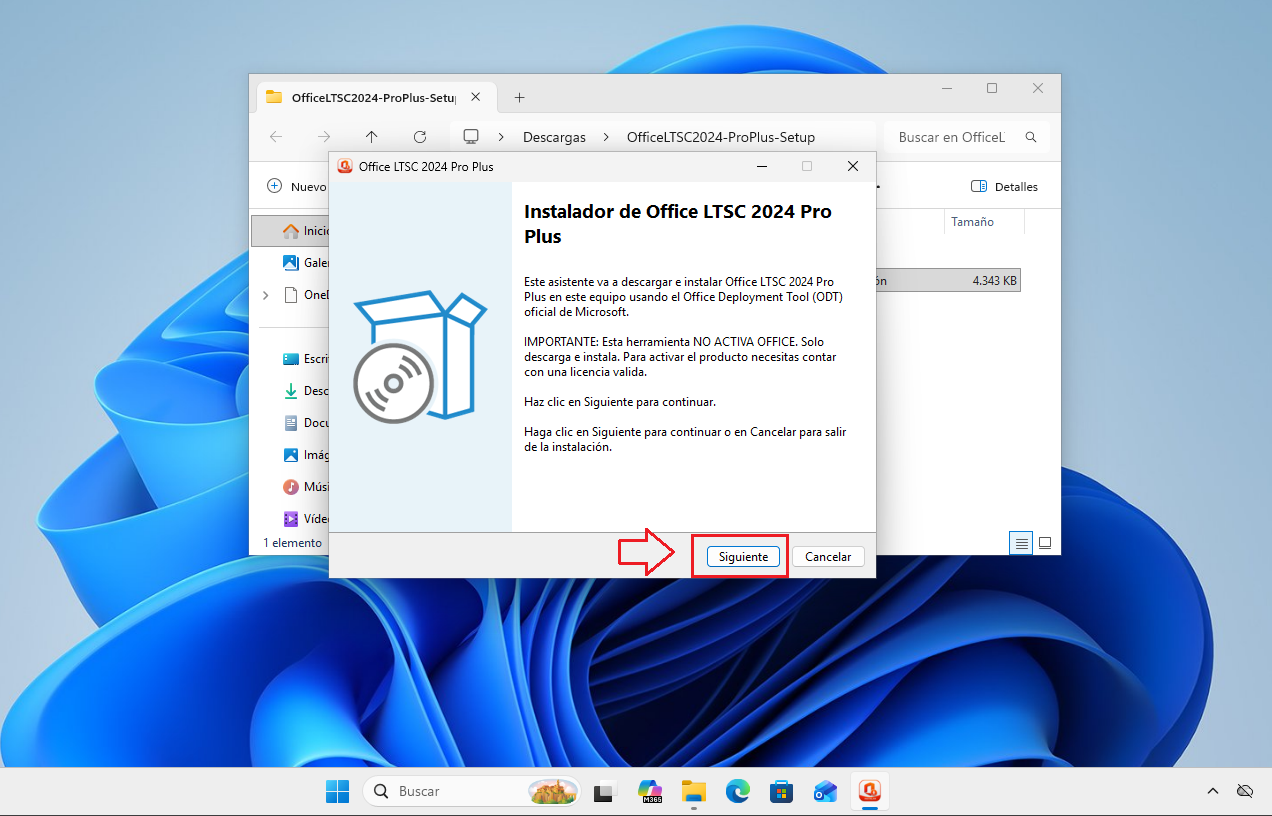Click the search magnifier in Explorer

[1031, 137]
